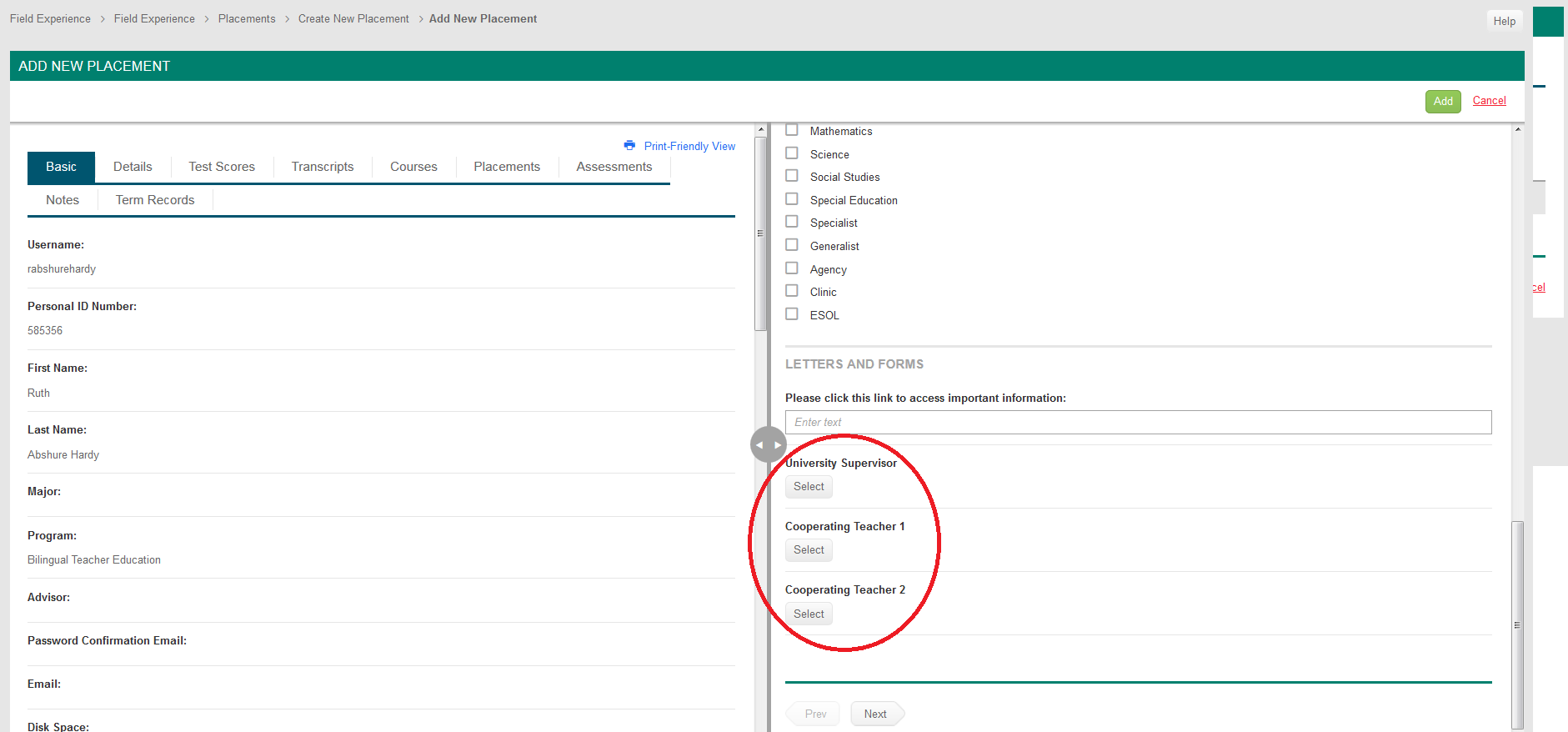Switch to the Test Scores tab
1568x732 pixels.
[222, 167]
